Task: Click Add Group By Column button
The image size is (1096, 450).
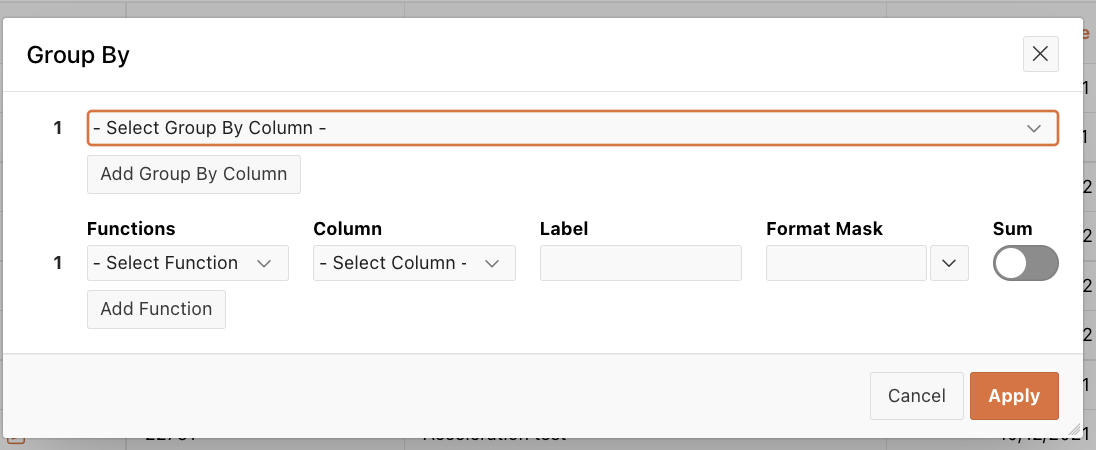Action: (x=194, y=174)
